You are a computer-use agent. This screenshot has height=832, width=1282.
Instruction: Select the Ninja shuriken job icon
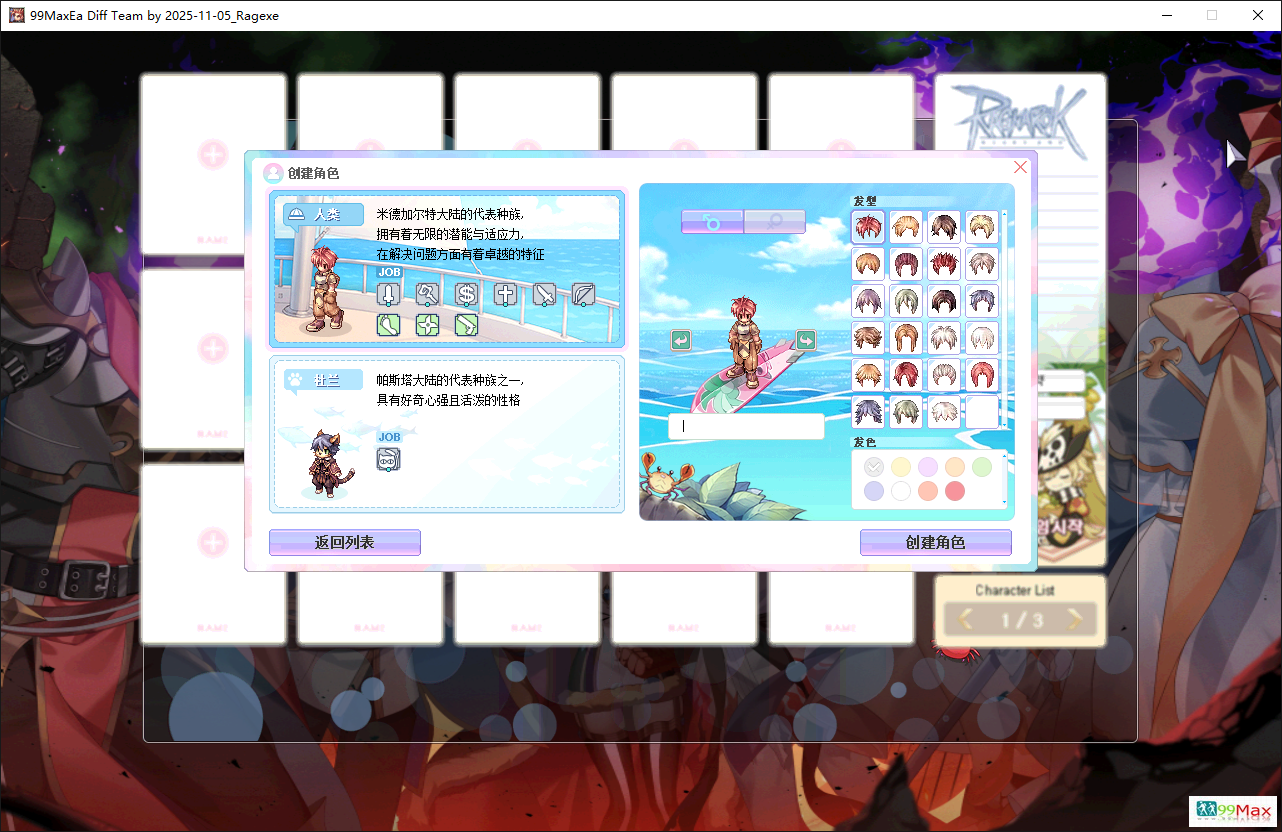tap(428, 325)
